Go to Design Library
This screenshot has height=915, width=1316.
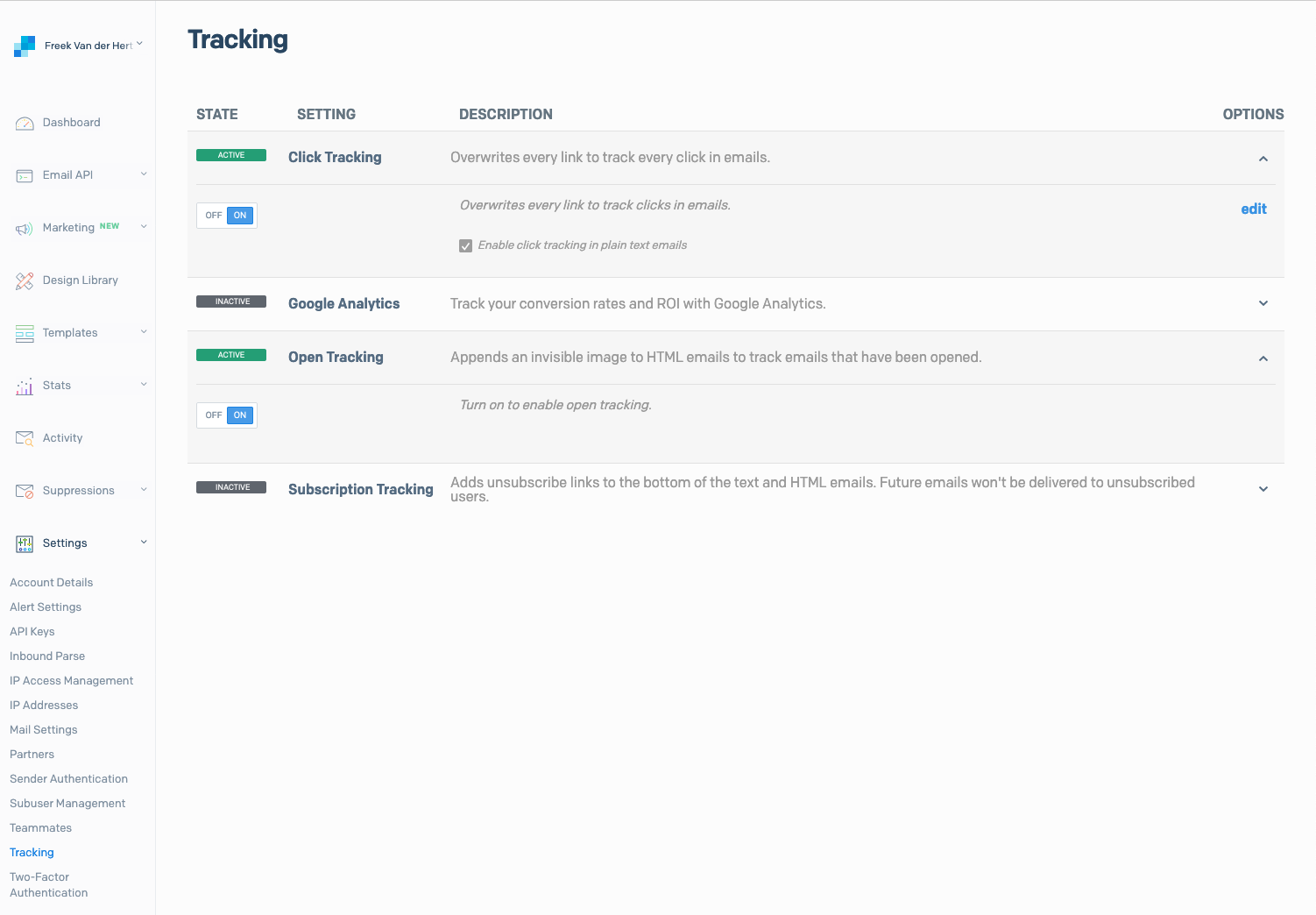(x=81, y=280)
